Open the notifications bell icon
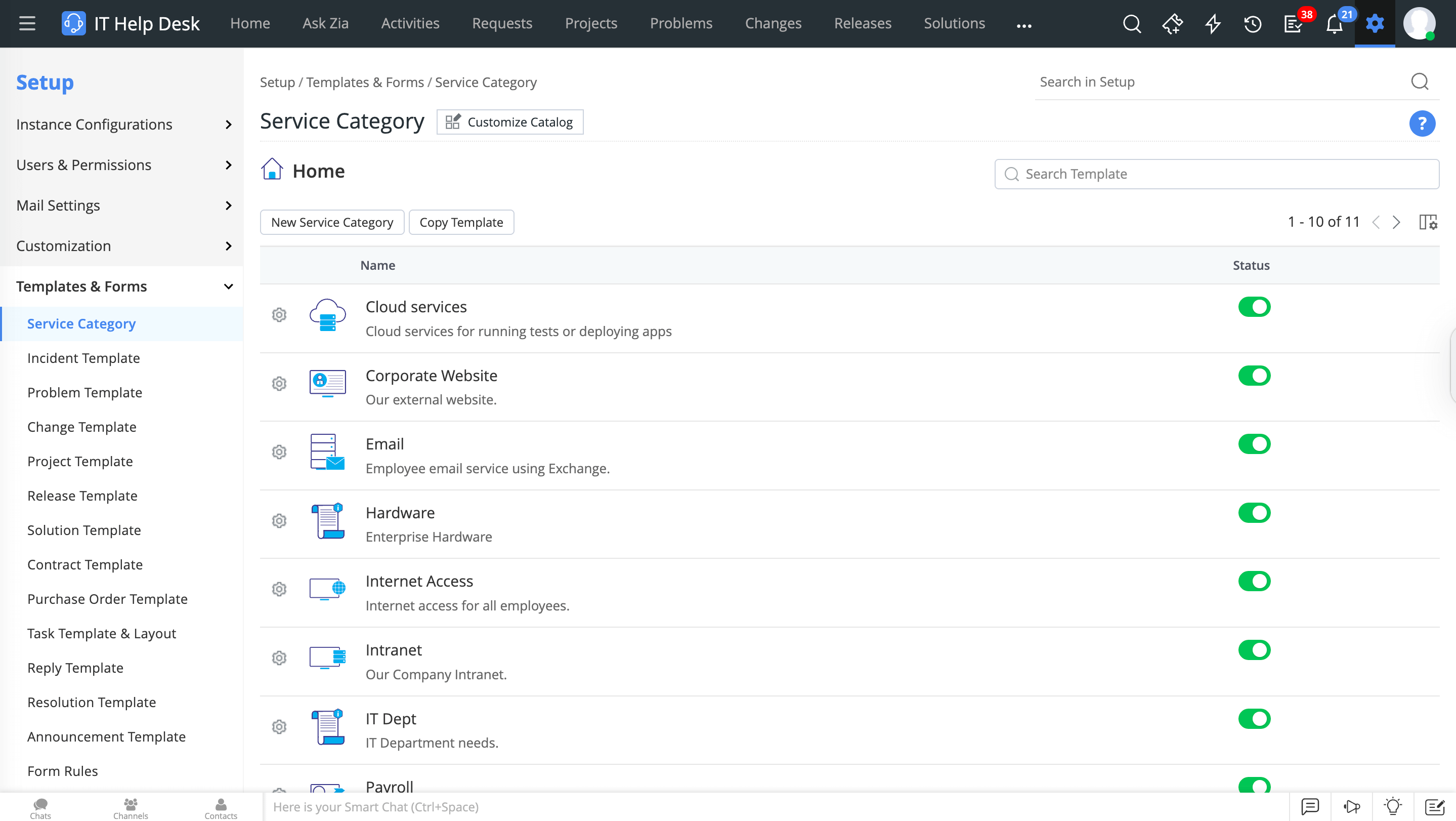The image size is (1456, 821). 1334,24
